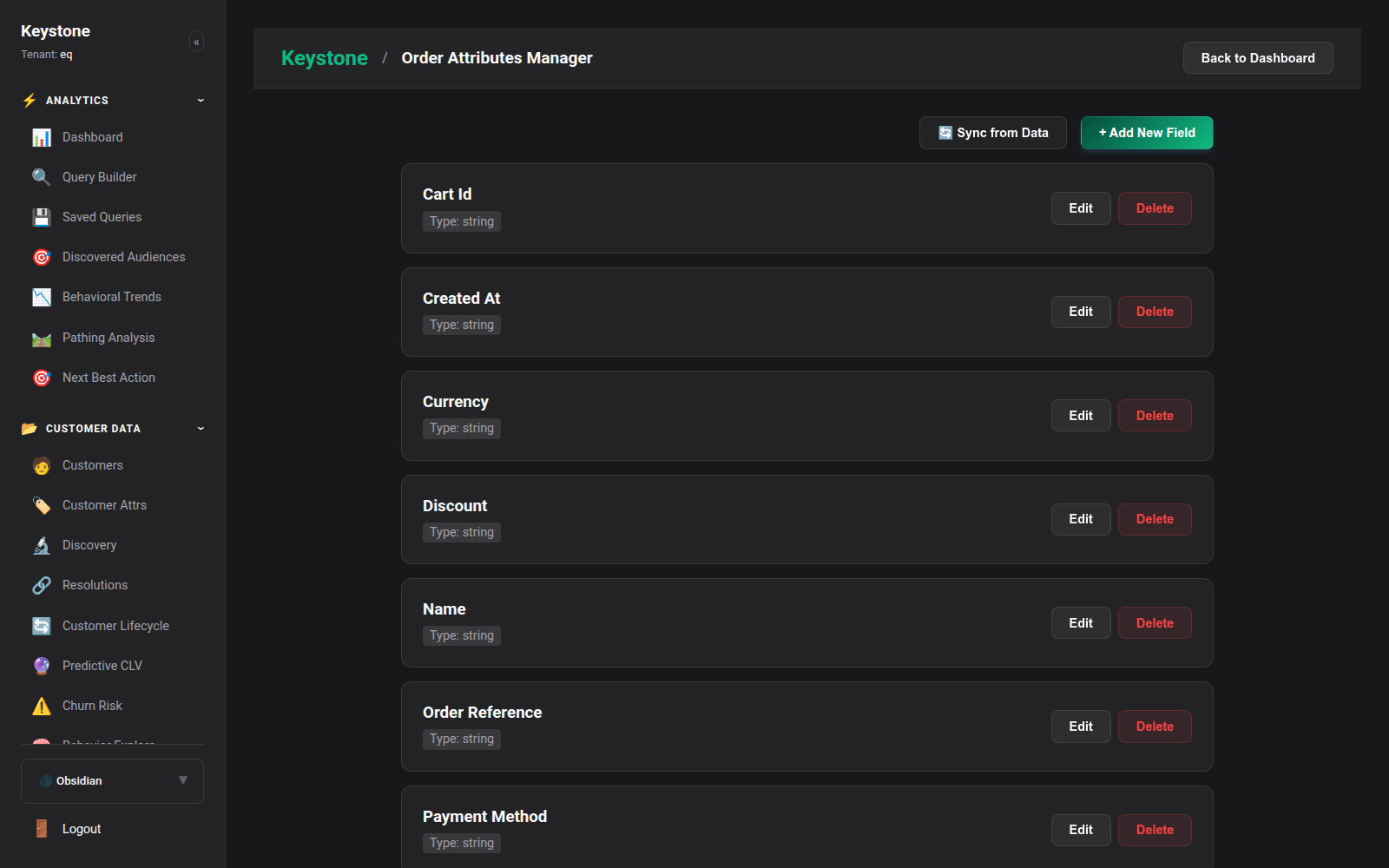Edit the Payment Method field
The image size is (1389, 868).
[1081, 830]
